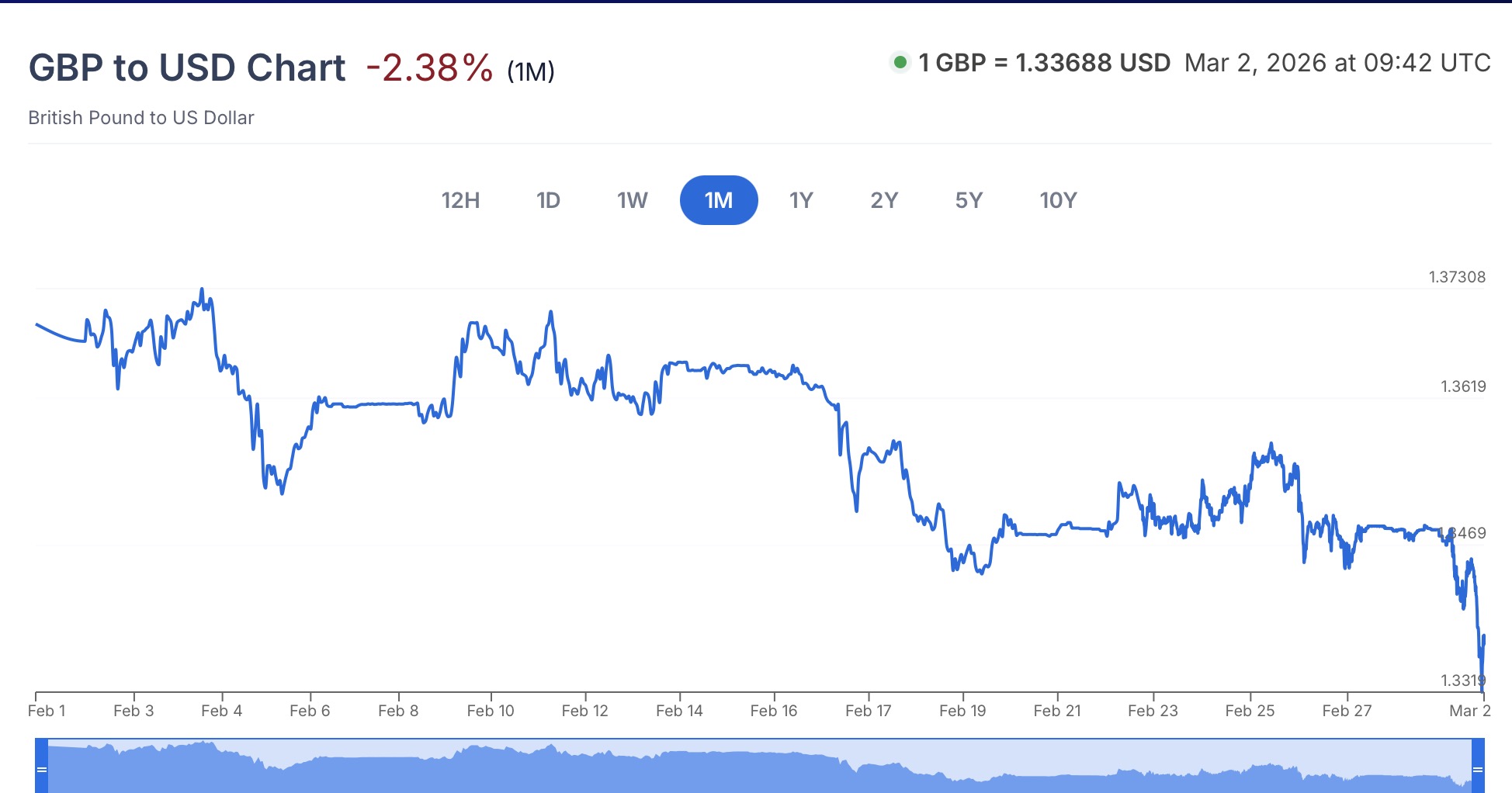Click the 1.37308 price axis label
This screenshot has height=793, width=1512.
pyautogui.click(x=1457, y=277)
